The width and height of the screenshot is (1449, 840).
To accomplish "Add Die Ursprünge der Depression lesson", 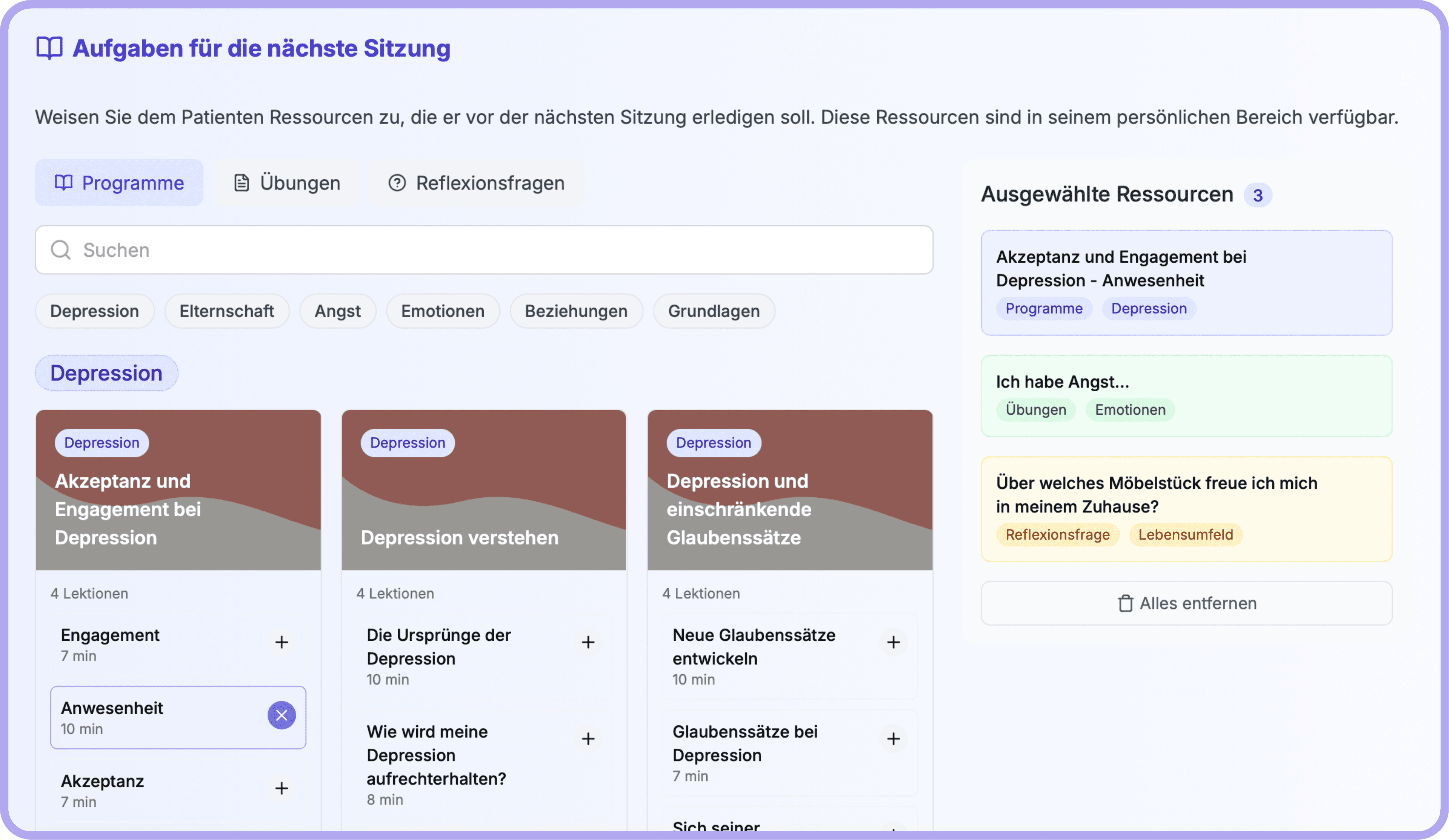I will coord(588,642).
